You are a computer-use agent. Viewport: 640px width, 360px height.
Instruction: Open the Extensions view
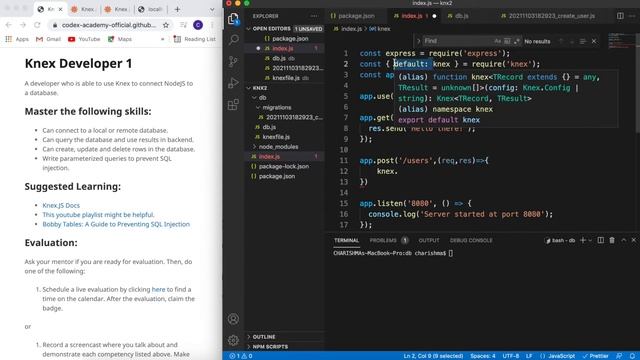(x=233, y=104)
